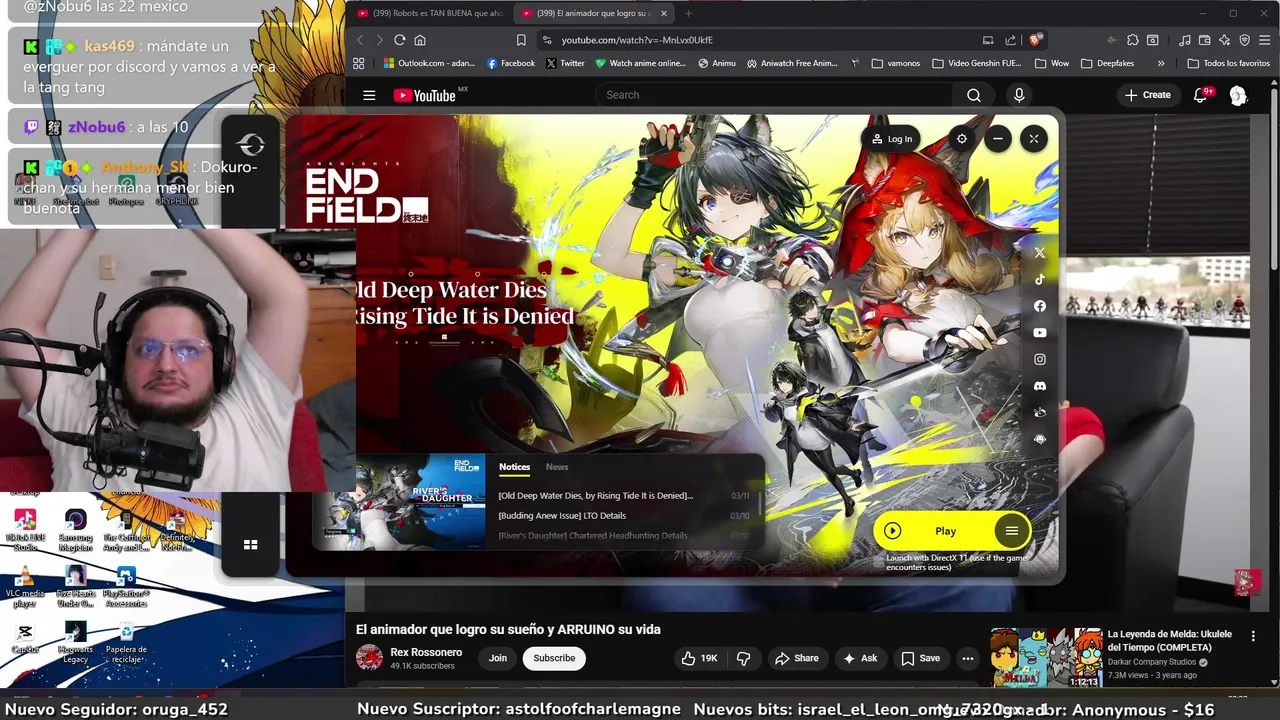Open the Todos los favoritos folder
This screenshot has width=1280, height=720.
click(1229, 63)
